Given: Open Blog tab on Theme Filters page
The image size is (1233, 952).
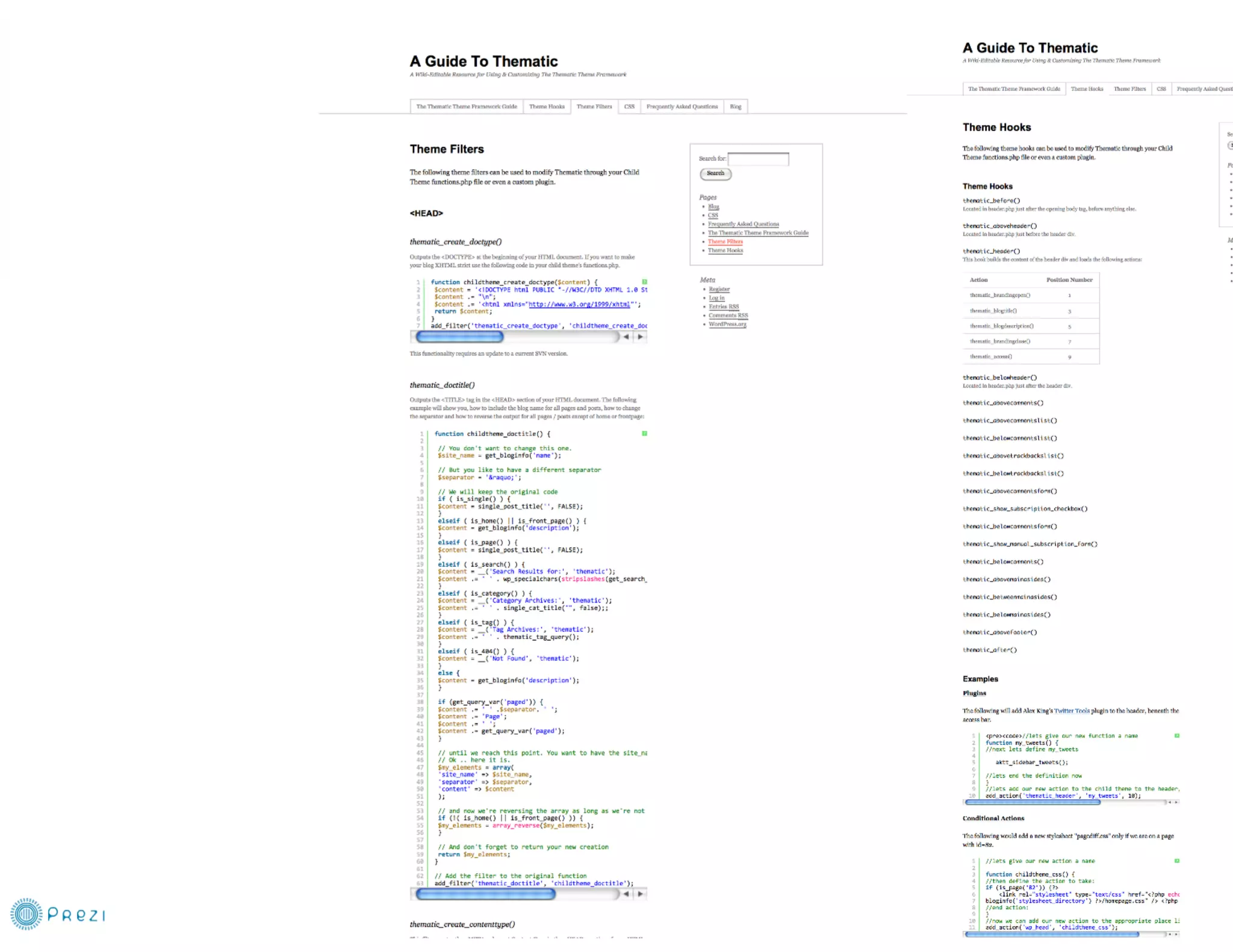Looking at the screenshot, I should click(x=736, y=107).
